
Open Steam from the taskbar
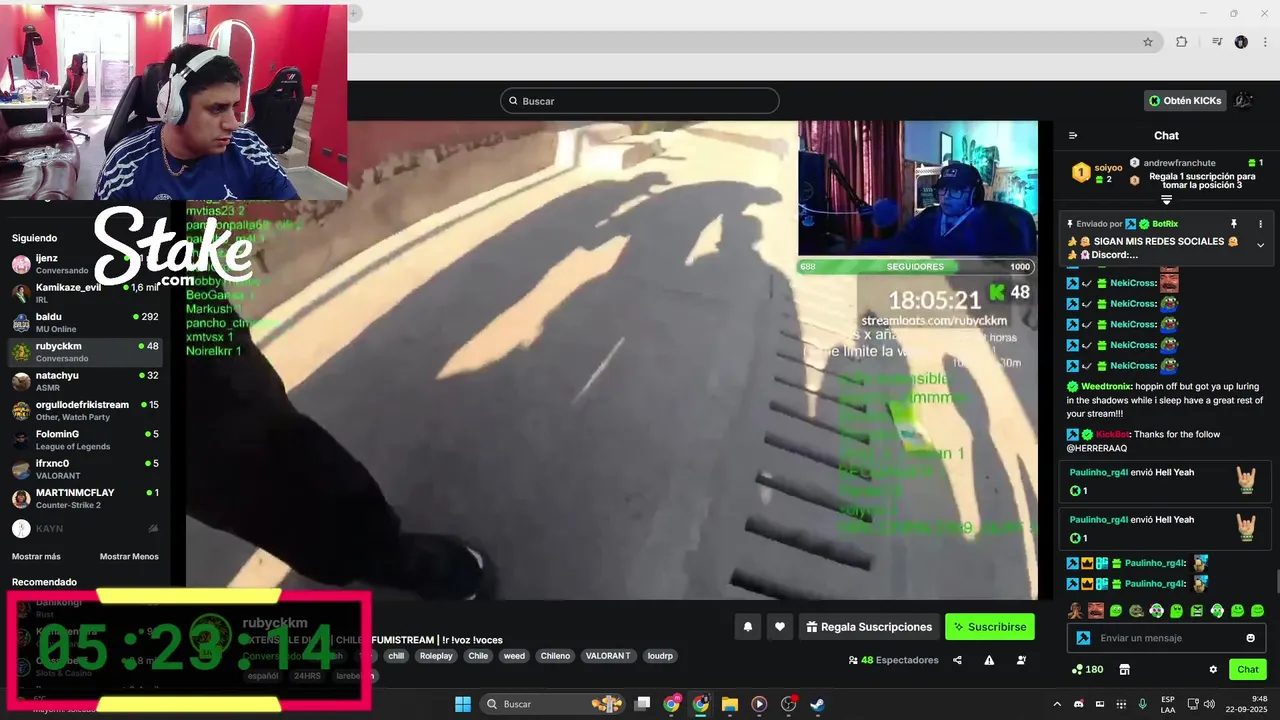pyautogui.click(x=817, y=704)
